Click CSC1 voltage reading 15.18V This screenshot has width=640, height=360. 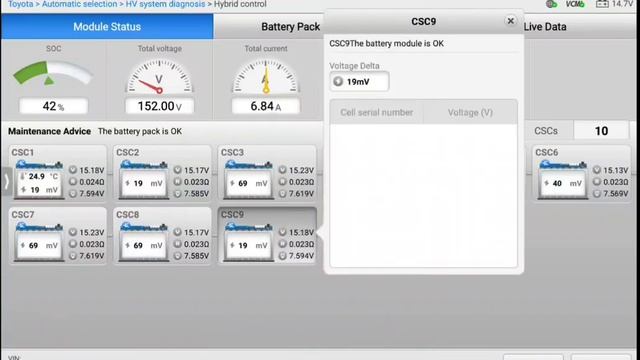(x=87, y=170)
